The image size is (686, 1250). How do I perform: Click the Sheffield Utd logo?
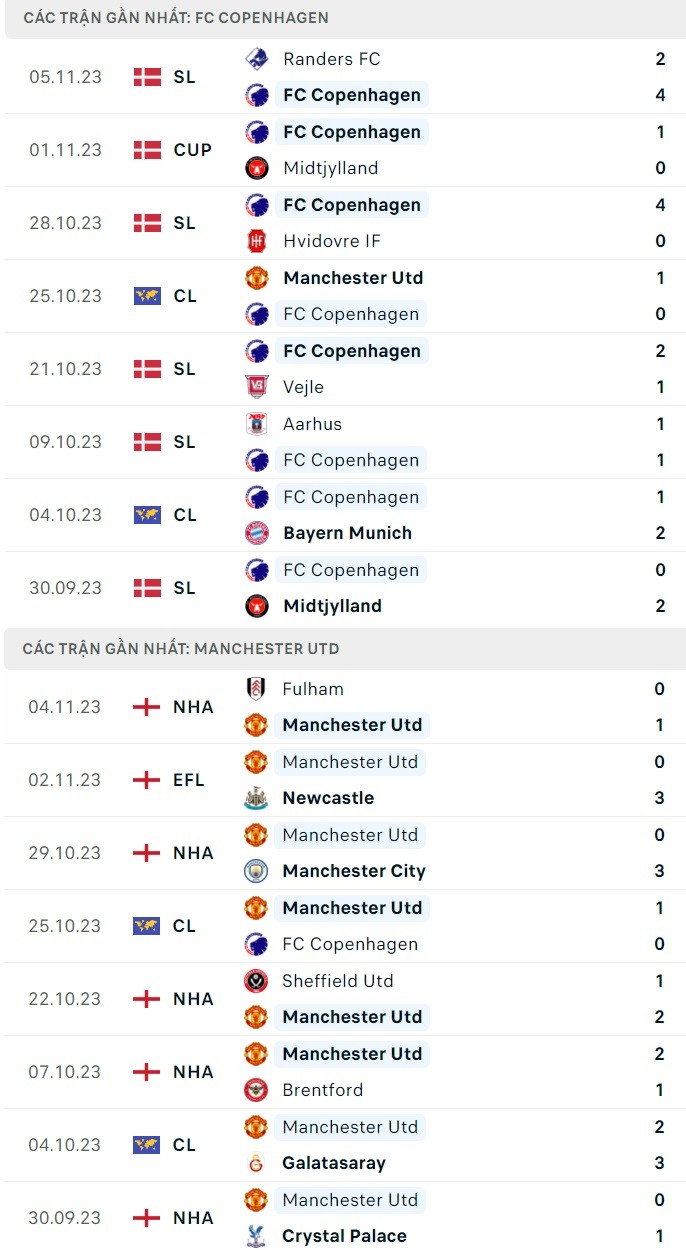pyautogui.click(x=256, y=981)
